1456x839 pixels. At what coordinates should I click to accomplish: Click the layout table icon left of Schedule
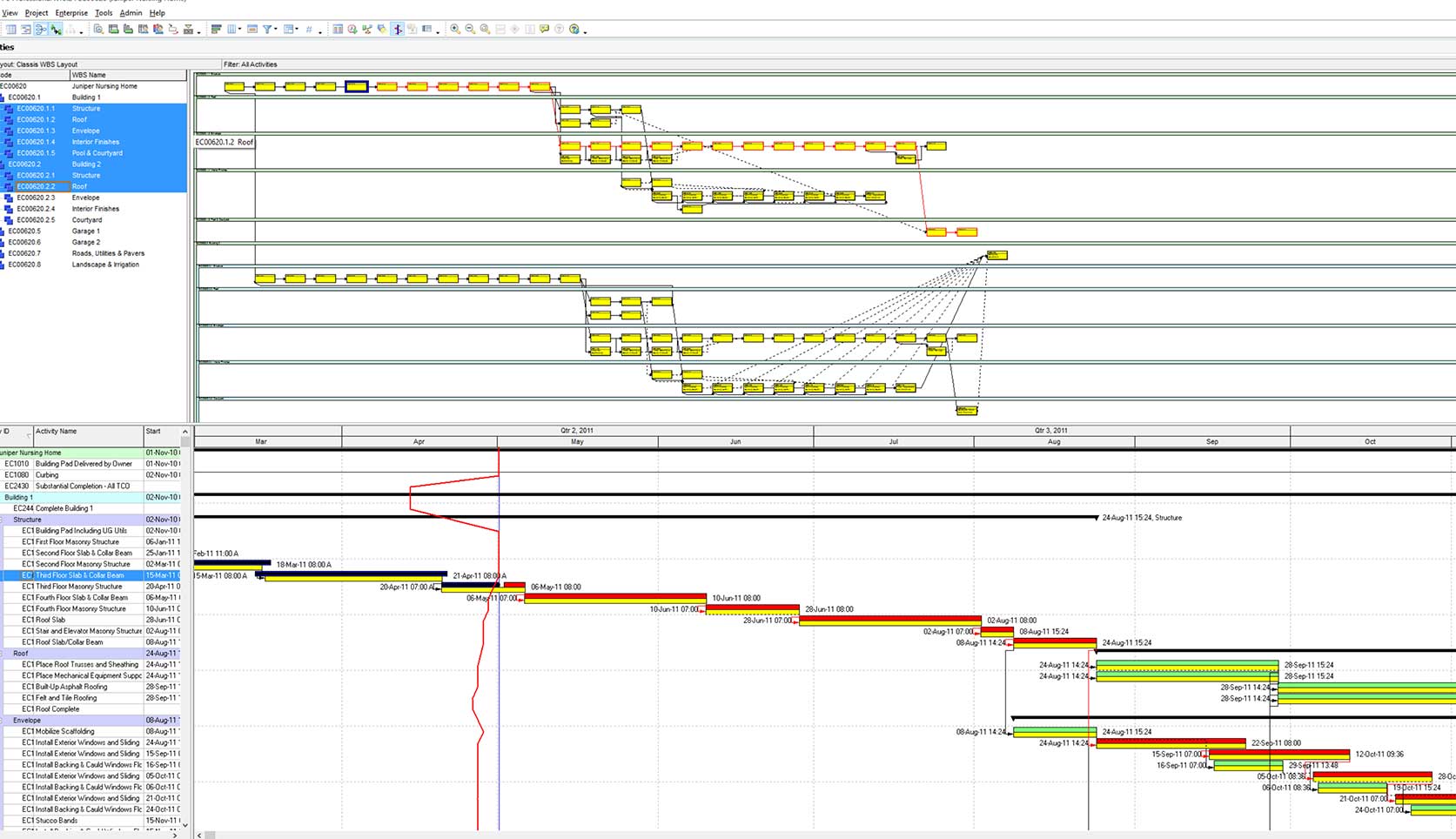pos(338,29)
